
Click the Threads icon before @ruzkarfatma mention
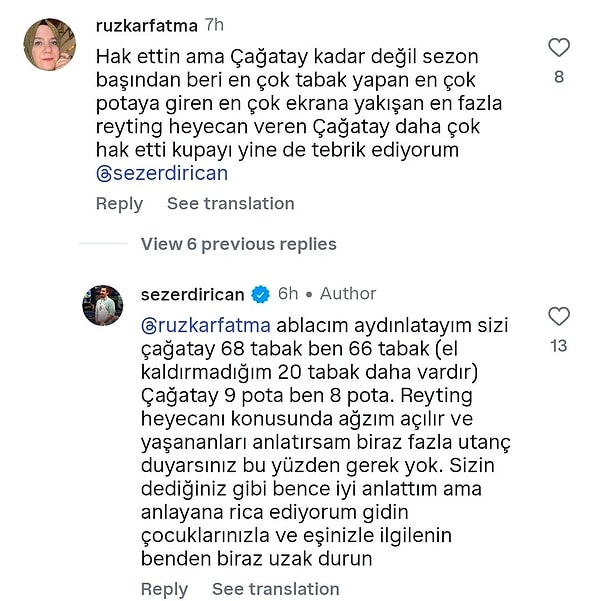tap(148, 325)
